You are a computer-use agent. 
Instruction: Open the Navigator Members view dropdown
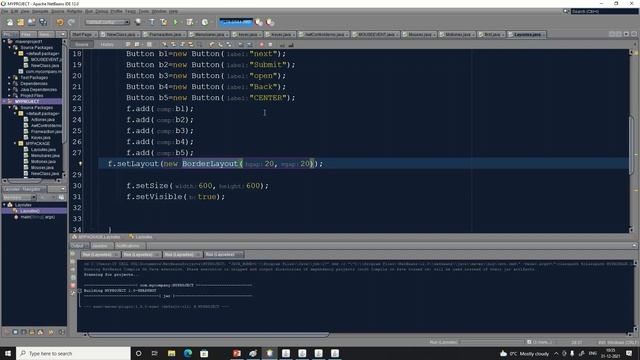[x=19, y=197]
